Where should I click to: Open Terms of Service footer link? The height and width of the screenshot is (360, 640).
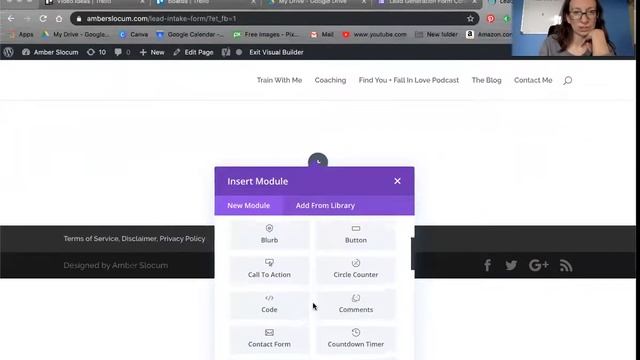tap(91, 238)
